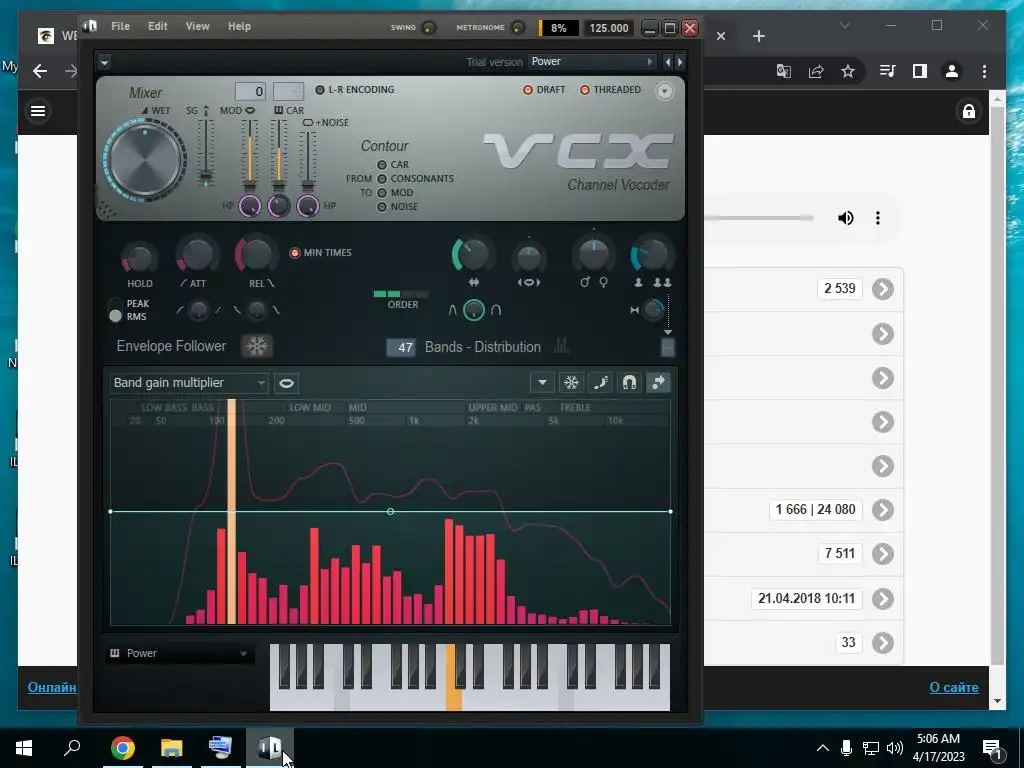
Task: Expand the 7 511 row arrow in browser
Action: [x=882, y=554]
